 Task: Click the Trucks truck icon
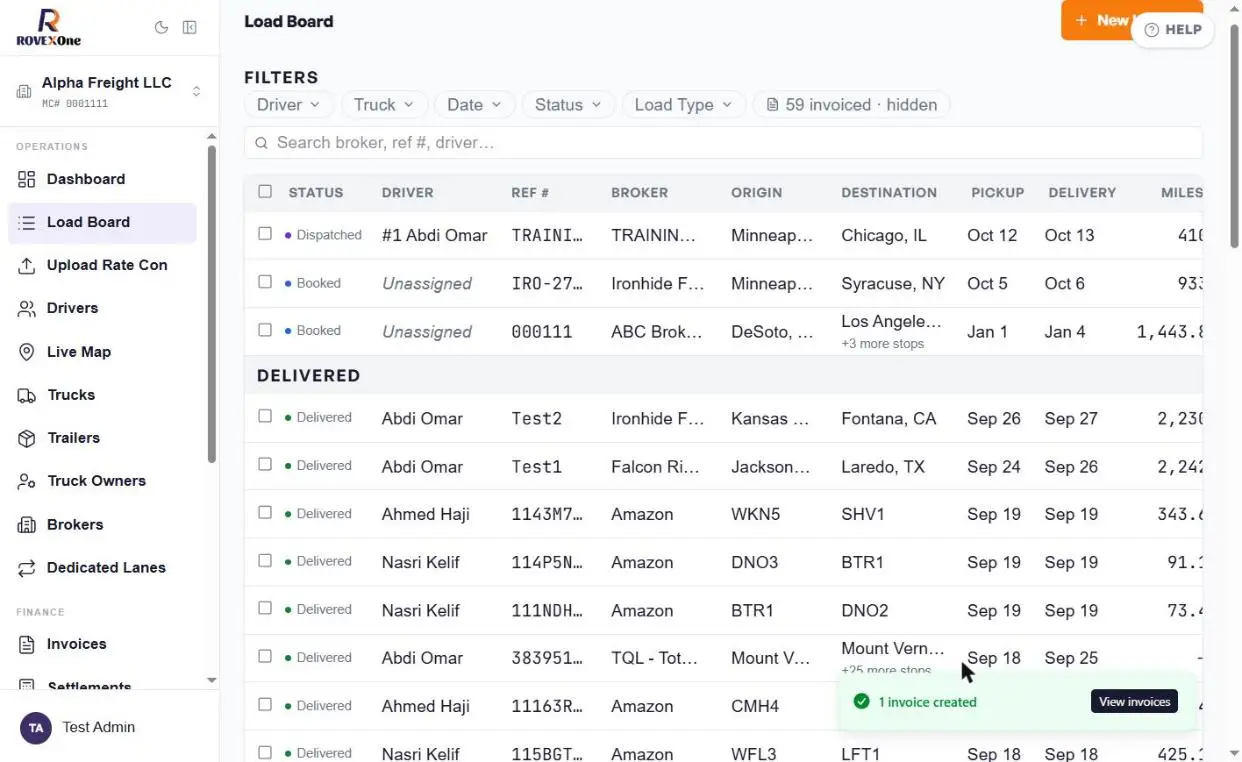27,395
